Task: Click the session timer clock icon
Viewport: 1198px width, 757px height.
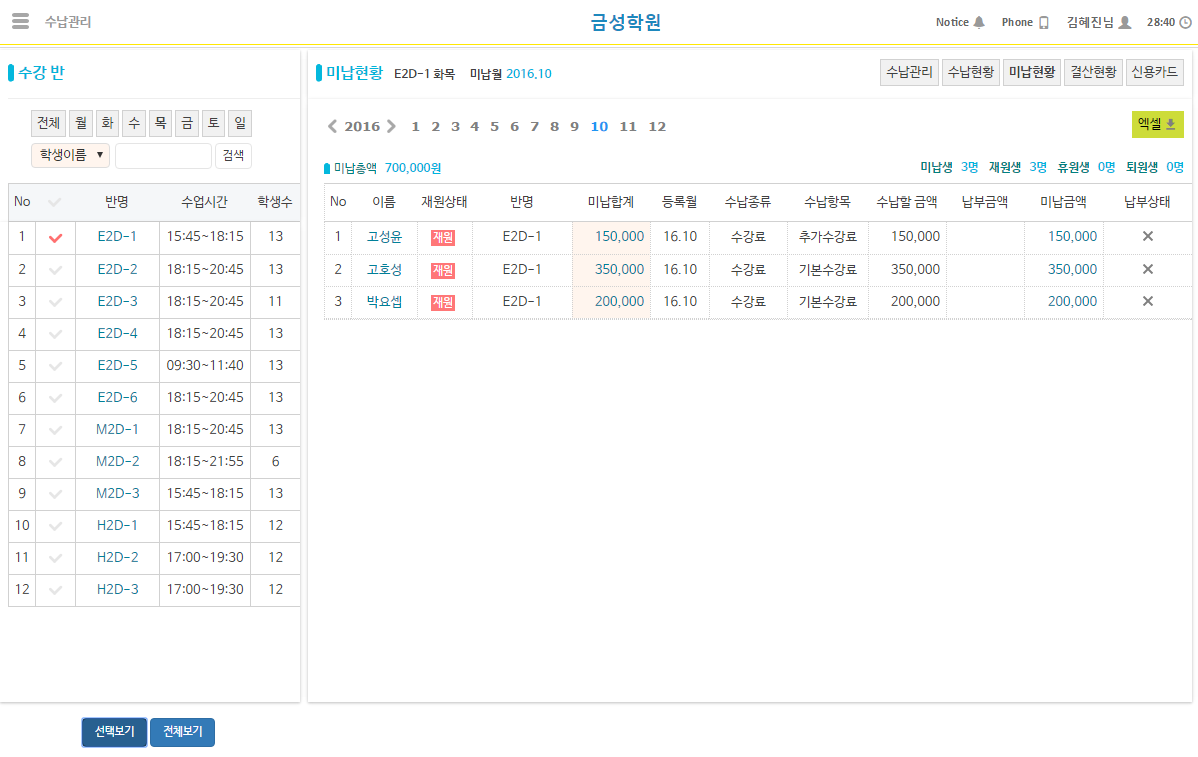Action: (x=1185, y=22)
